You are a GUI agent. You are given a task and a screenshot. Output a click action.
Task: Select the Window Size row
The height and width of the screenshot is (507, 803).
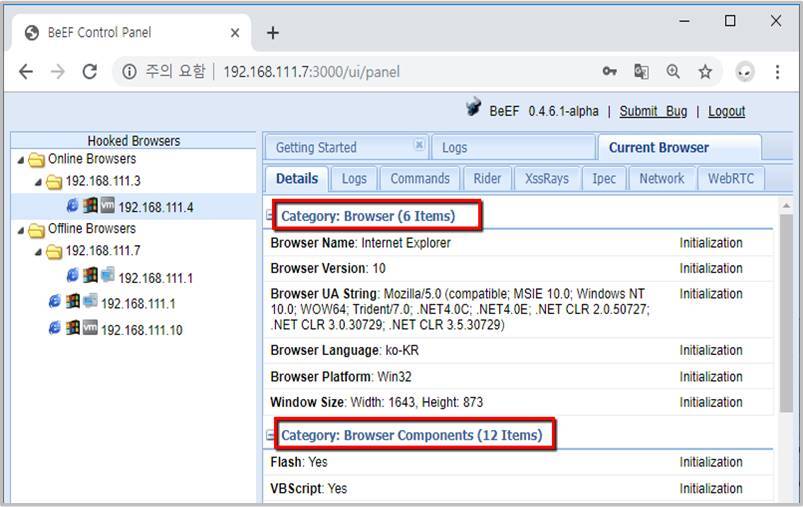pos(518,402)
